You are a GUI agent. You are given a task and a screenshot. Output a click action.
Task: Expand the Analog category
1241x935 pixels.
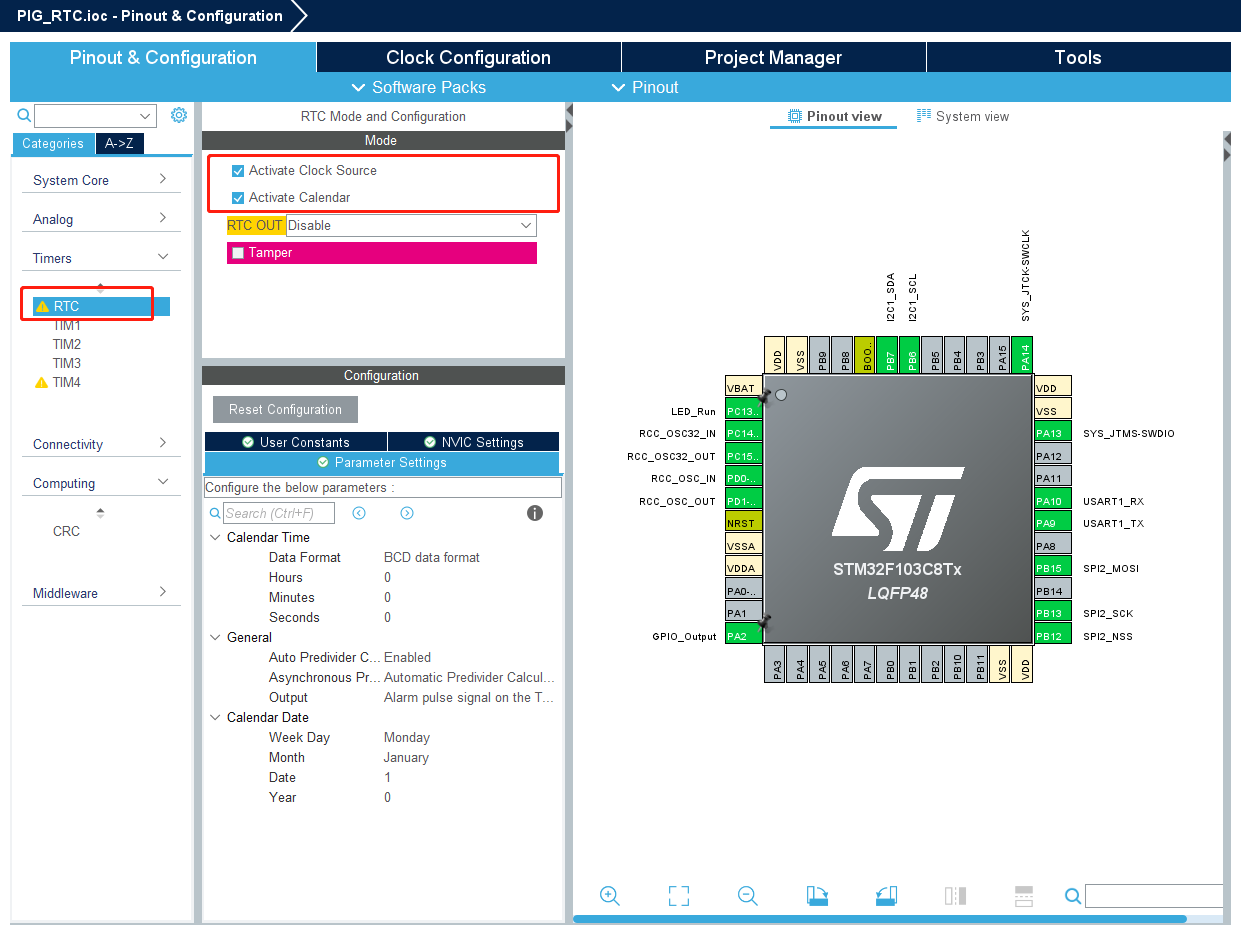pos(100,219)
